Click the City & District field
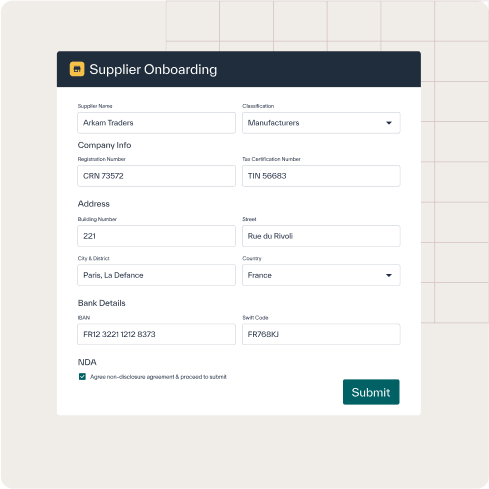 pos(156,275)
